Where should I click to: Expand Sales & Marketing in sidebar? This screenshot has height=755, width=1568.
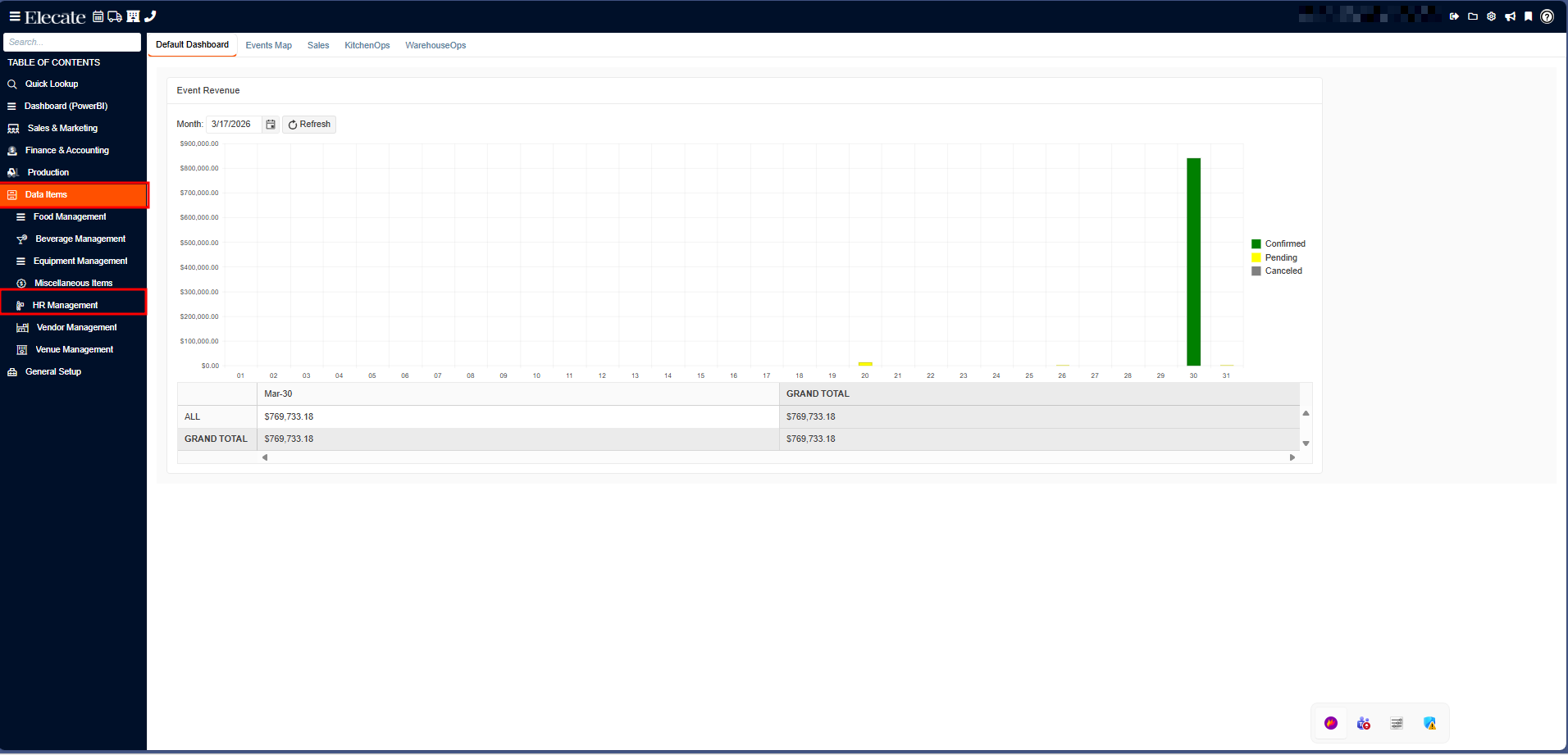click(62, 129)
